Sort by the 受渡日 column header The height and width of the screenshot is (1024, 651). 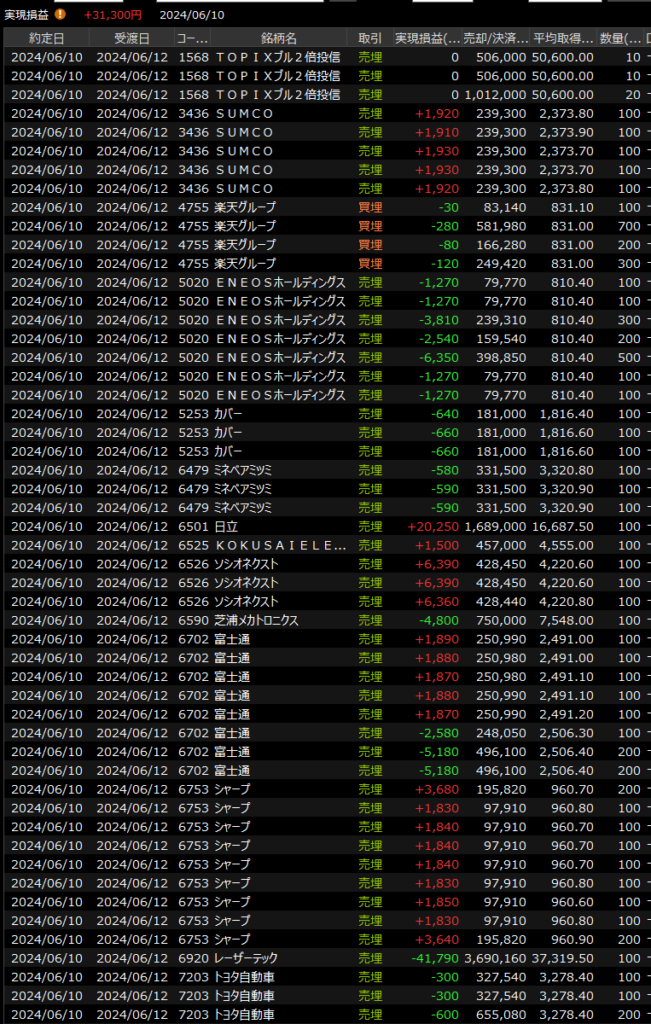[x=132, y=38]
